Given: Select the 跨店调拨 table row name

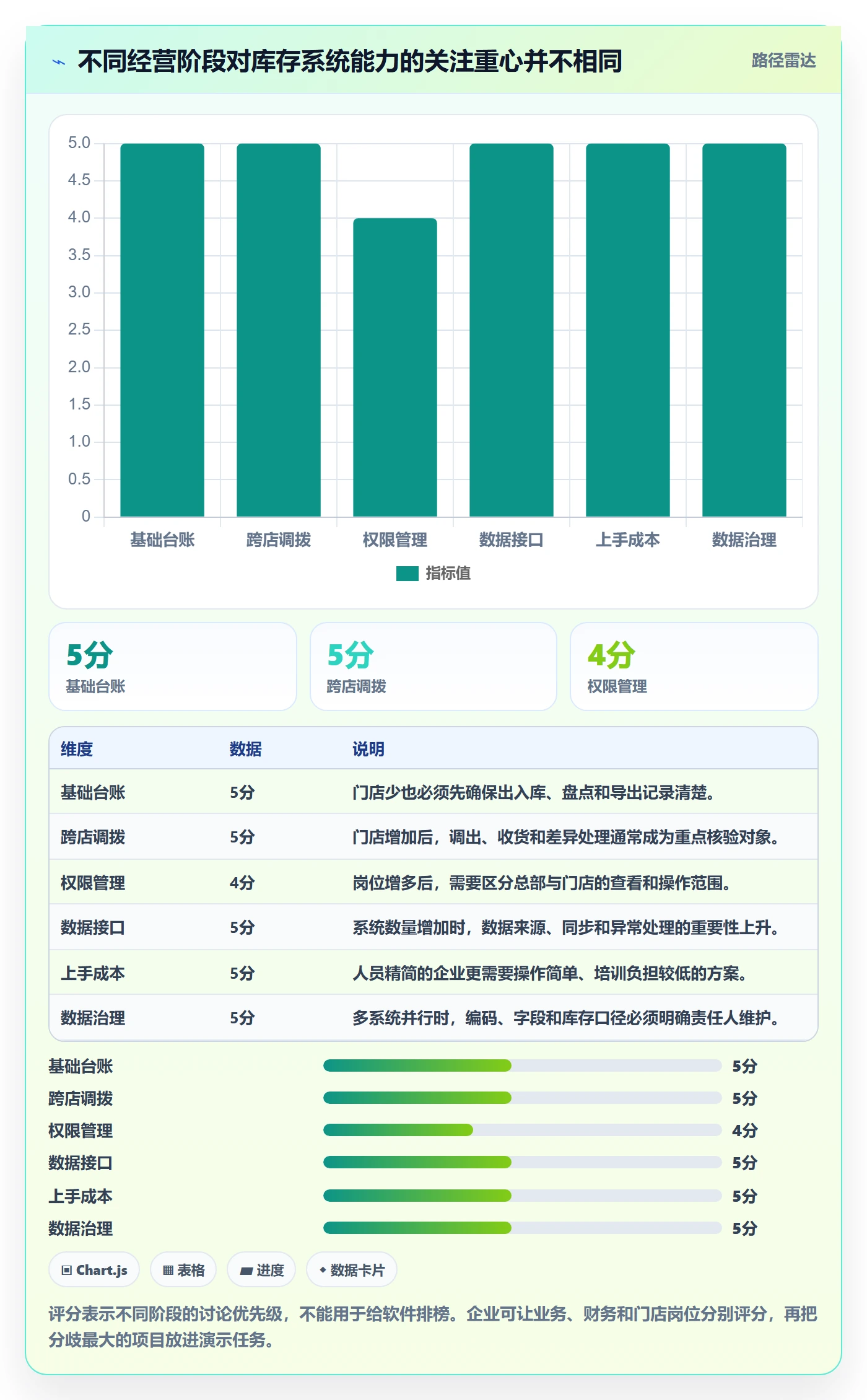Looking at the screenshot, I should point(93,837).
